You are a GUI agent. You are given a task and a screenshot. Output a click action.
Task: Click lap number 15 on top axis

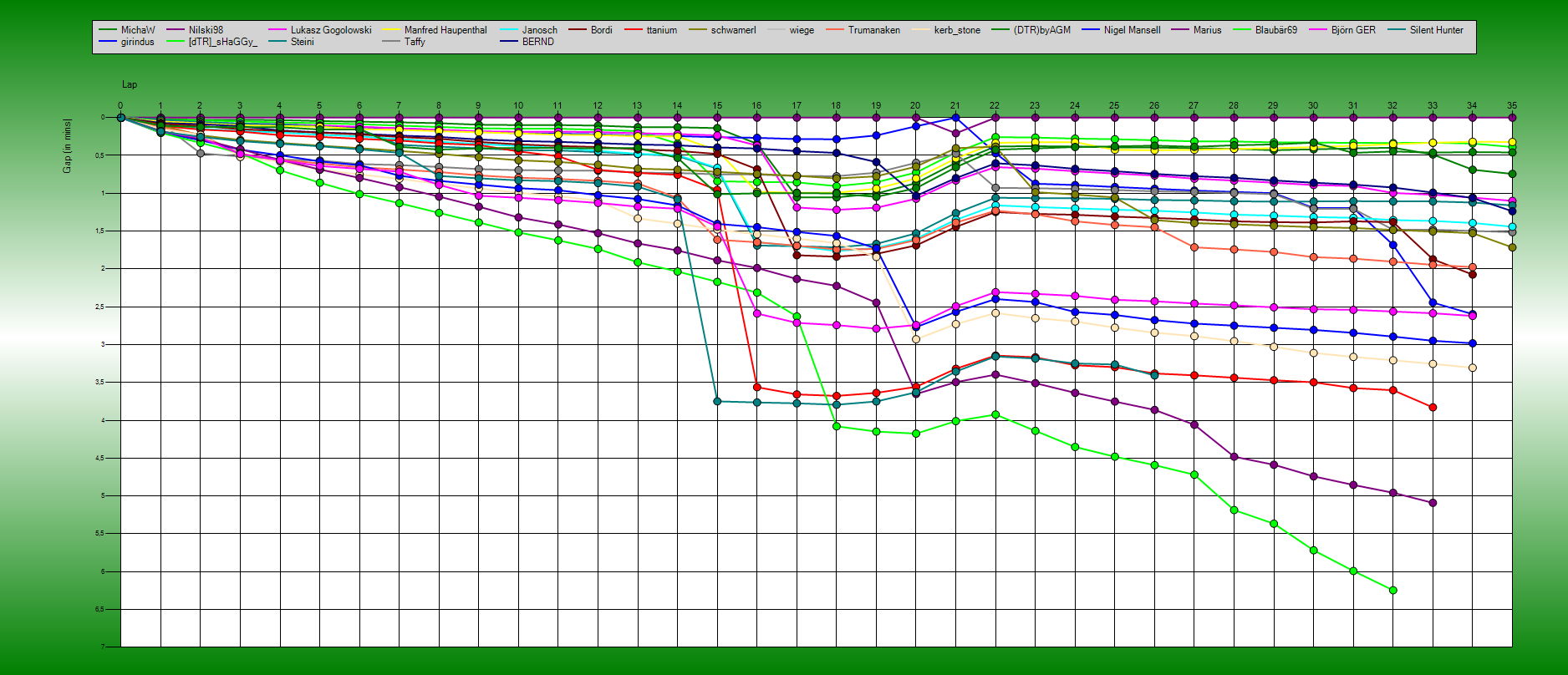[717, 106]
